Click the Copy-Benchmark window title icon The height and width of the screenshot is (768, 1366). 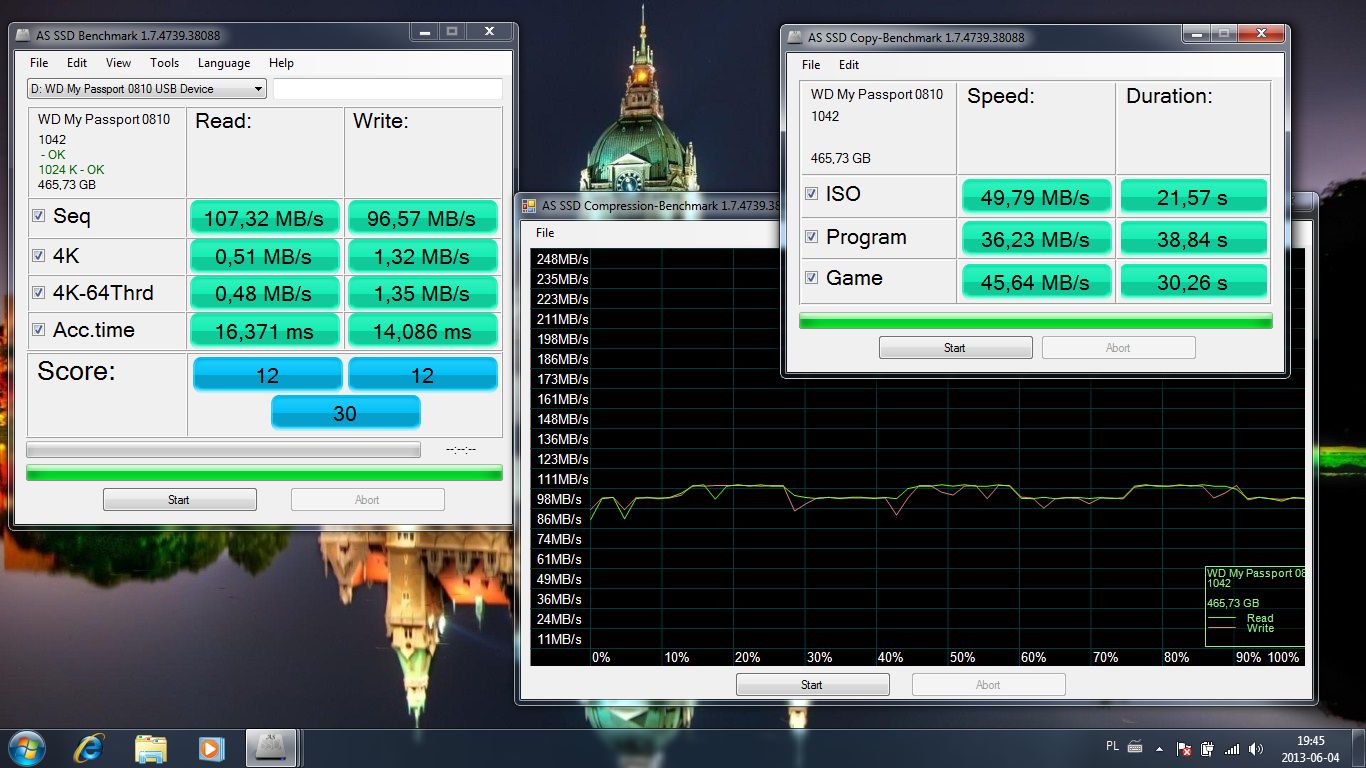[x=795, y=37]
